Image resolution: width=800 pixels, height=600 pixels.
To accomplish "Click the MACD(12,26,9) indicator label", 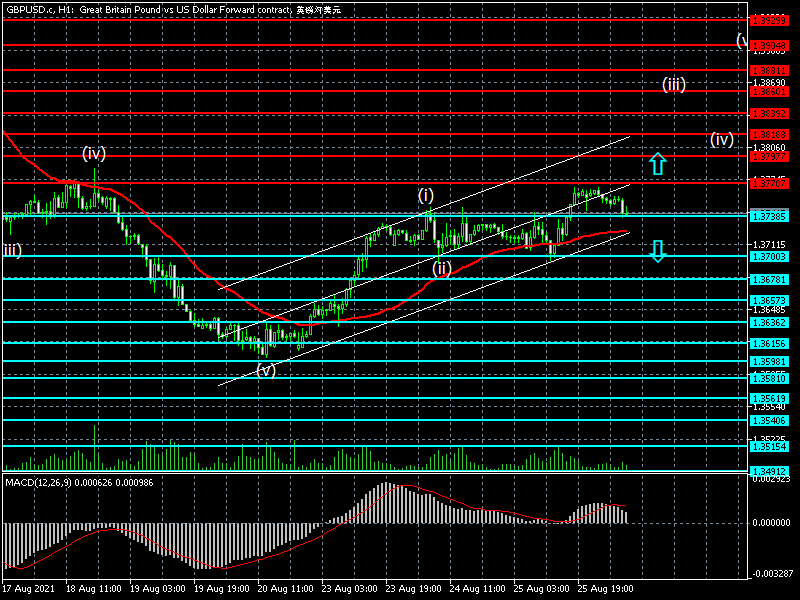I will [63, 483].
